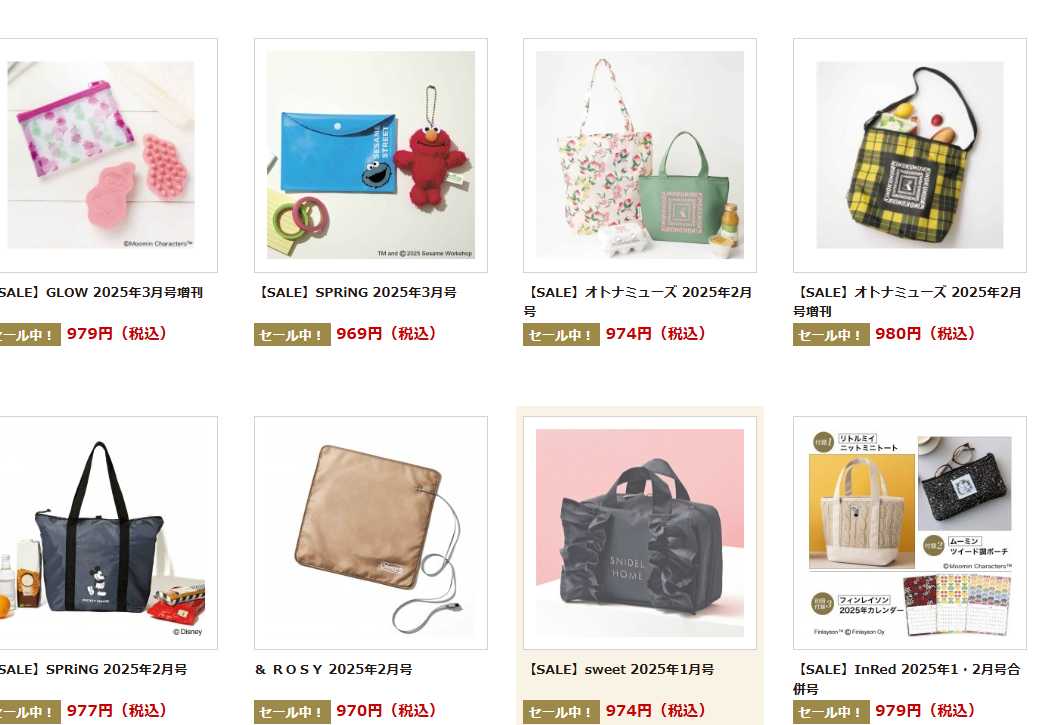Click the Sesame Street Elmo product image
The image size is (1043, 725).
(371, 155)
